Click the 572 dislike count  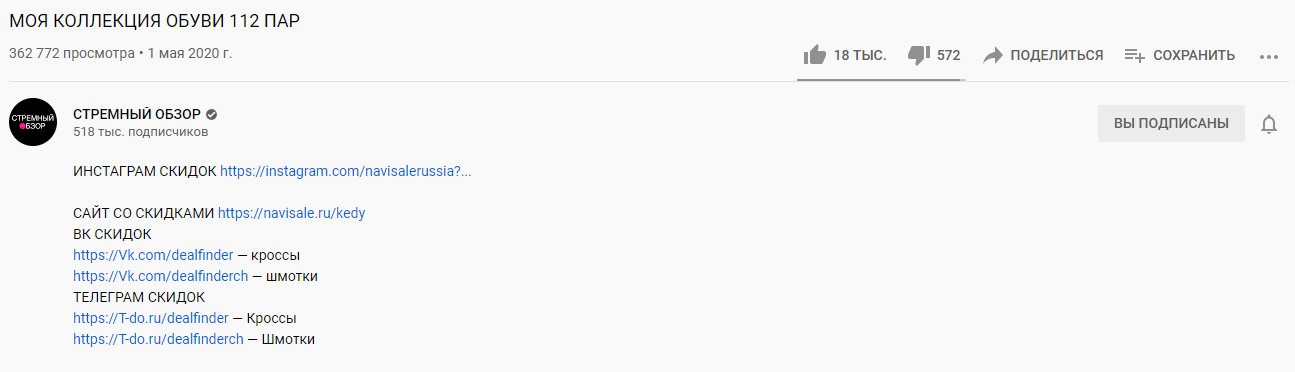[x=949, y=56]
